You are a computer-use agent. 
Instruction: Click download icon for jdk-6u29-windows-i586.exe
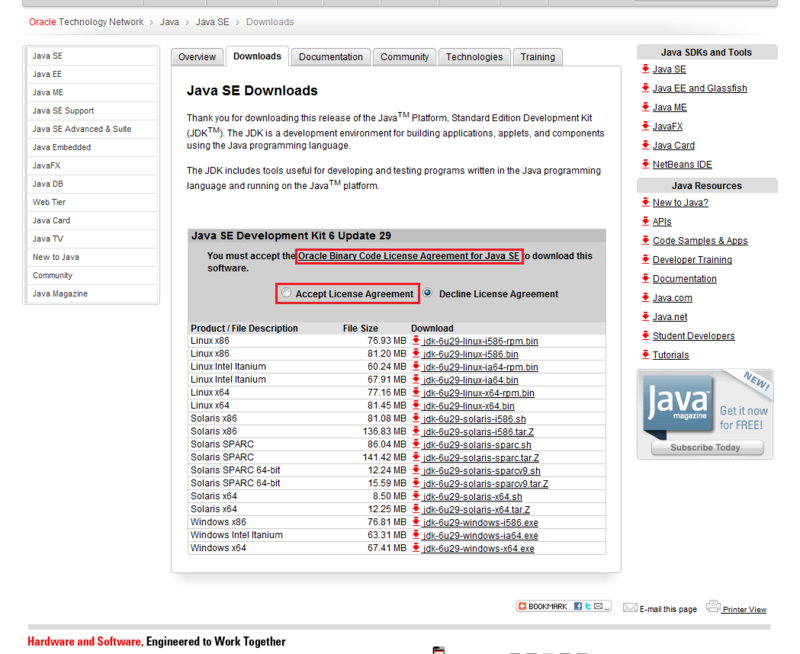(x=416, y=522)
